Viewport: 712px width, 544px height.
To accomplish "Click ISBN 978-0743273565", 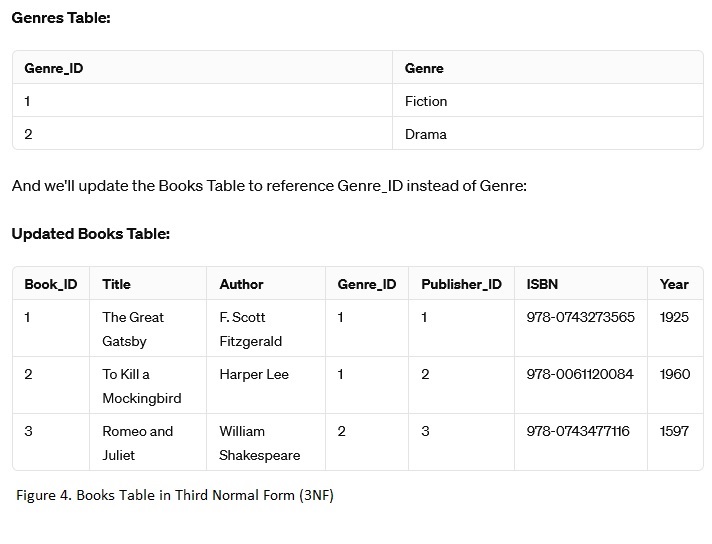I will coord(580,317).
